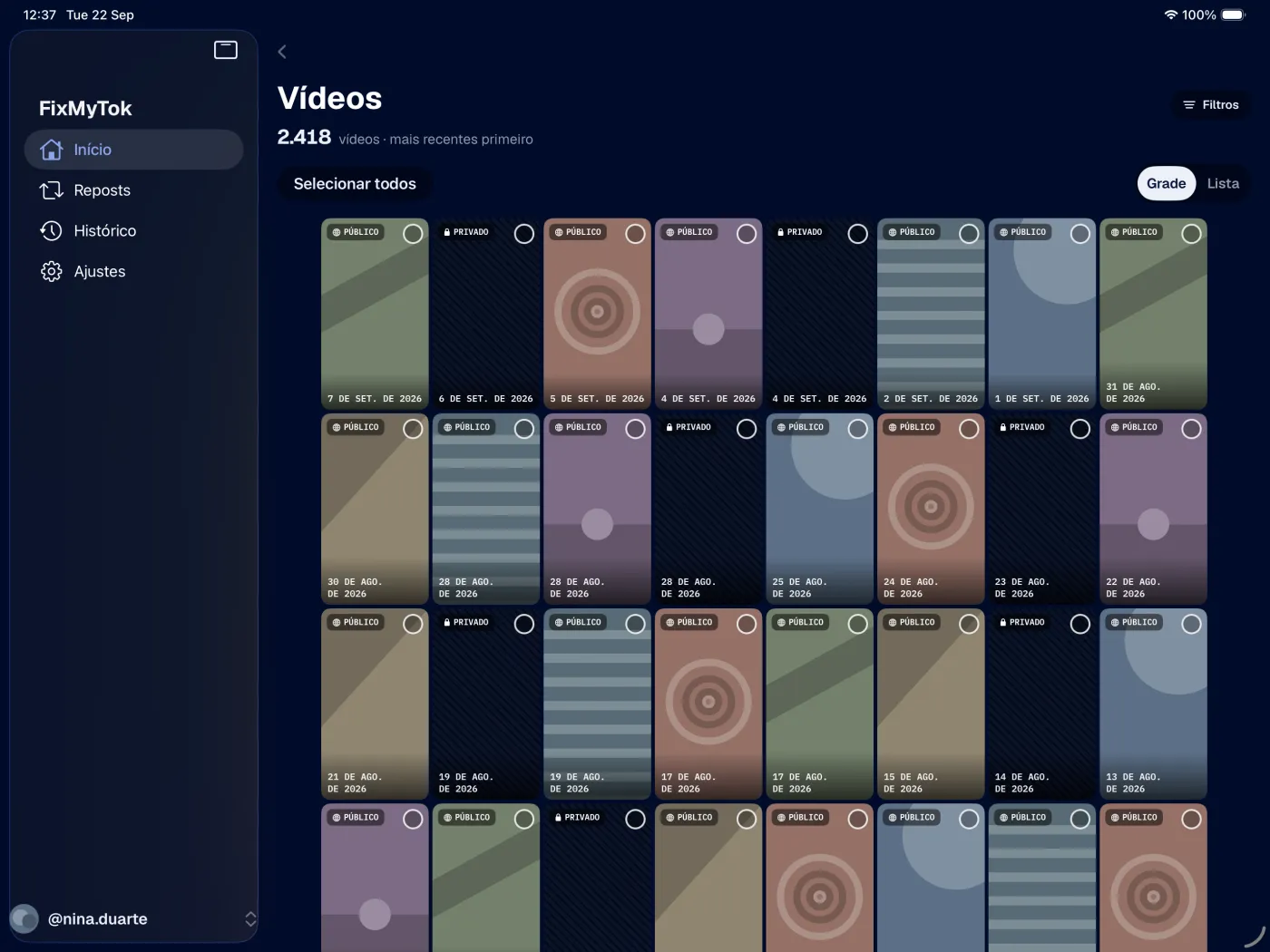Image resolution: width=1270 pixels, height=952 pixels.
Task: Click Selecionar todos button
Action: [x=355, y=184]
